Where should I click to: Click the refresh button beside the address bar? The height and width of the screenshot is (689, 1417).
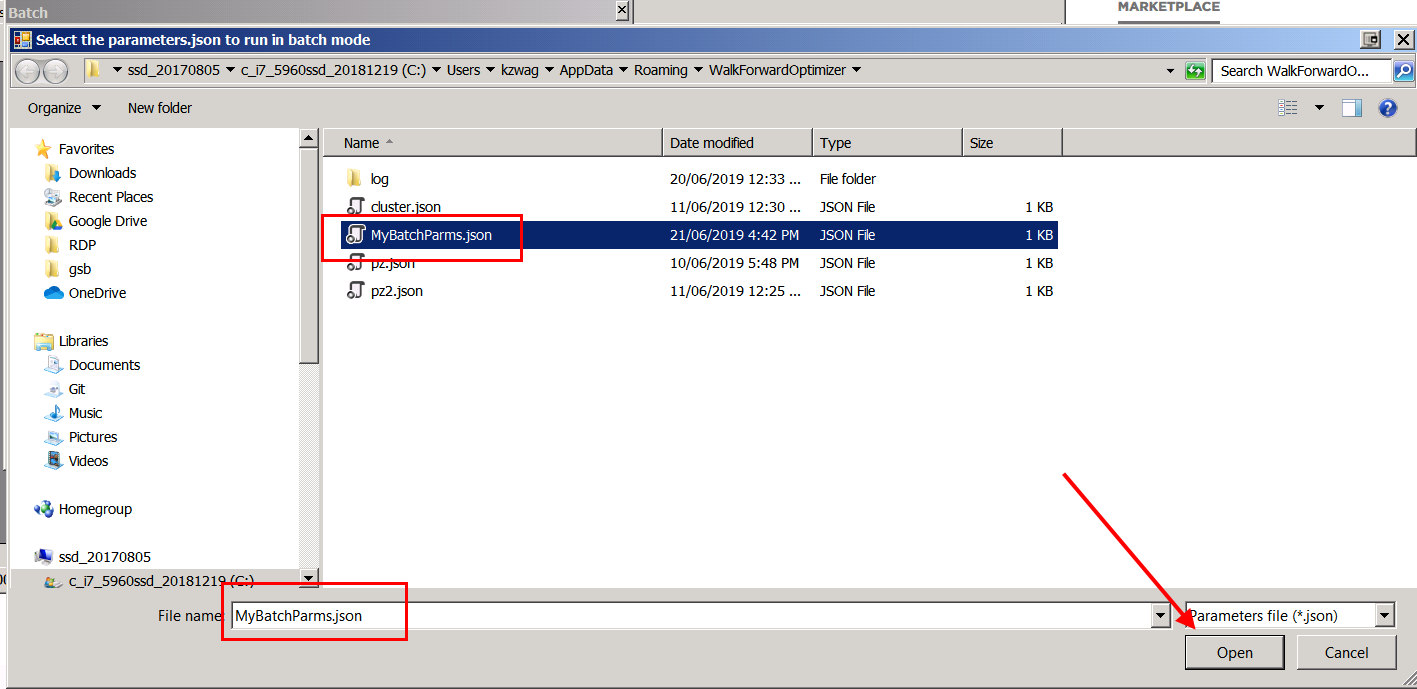pyautogui.click(x=1195, y=71)
